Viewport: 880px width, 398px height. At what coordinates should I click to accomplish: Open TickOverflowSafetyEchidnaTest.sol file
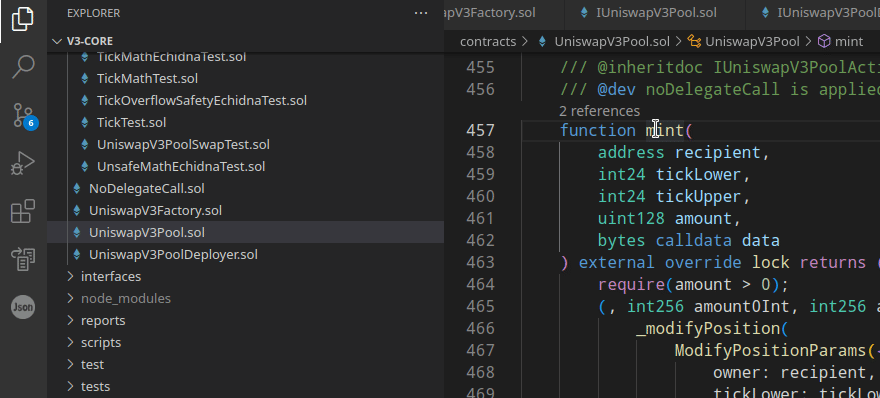pyautogui.click(x=201, y=100)
